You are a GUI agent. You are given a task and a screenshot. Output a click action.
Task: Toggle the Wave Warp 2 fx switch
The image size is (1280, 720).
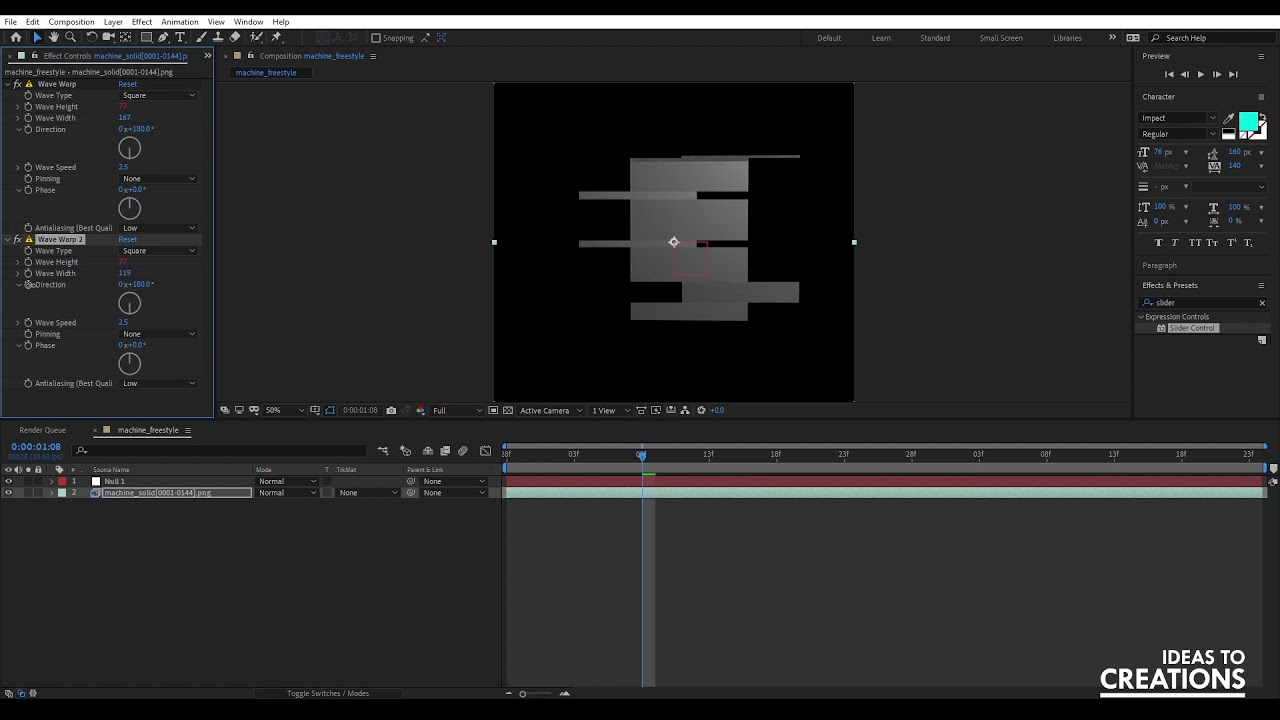click(x=17, y=240)
